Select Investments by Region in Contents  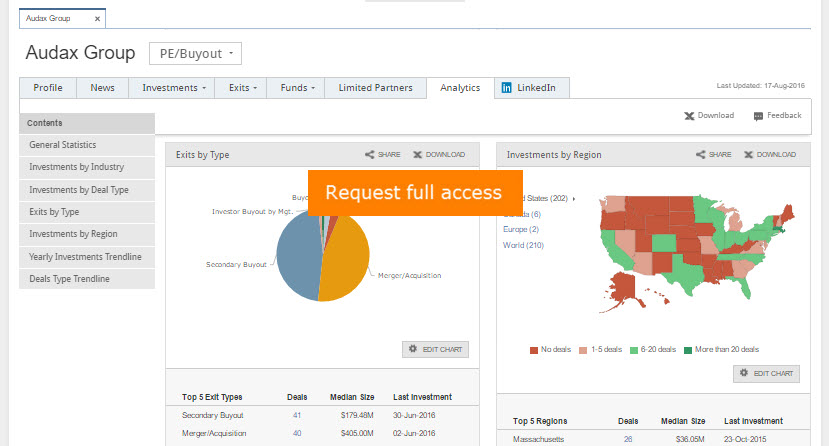coord(87,234)
